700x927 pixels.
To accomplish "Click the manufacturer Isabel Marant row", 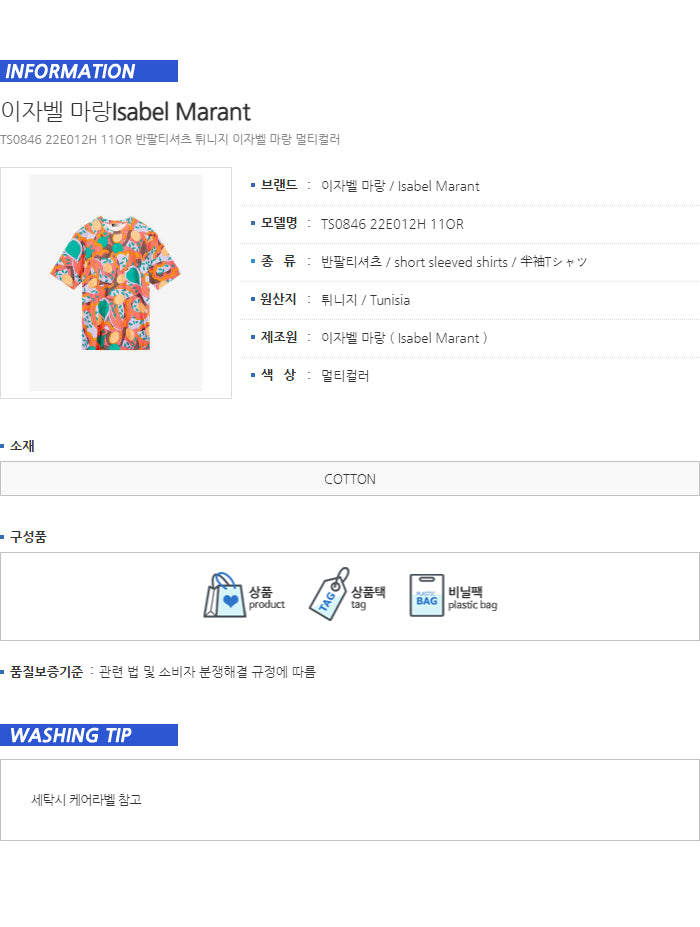I will click(404, 338).
